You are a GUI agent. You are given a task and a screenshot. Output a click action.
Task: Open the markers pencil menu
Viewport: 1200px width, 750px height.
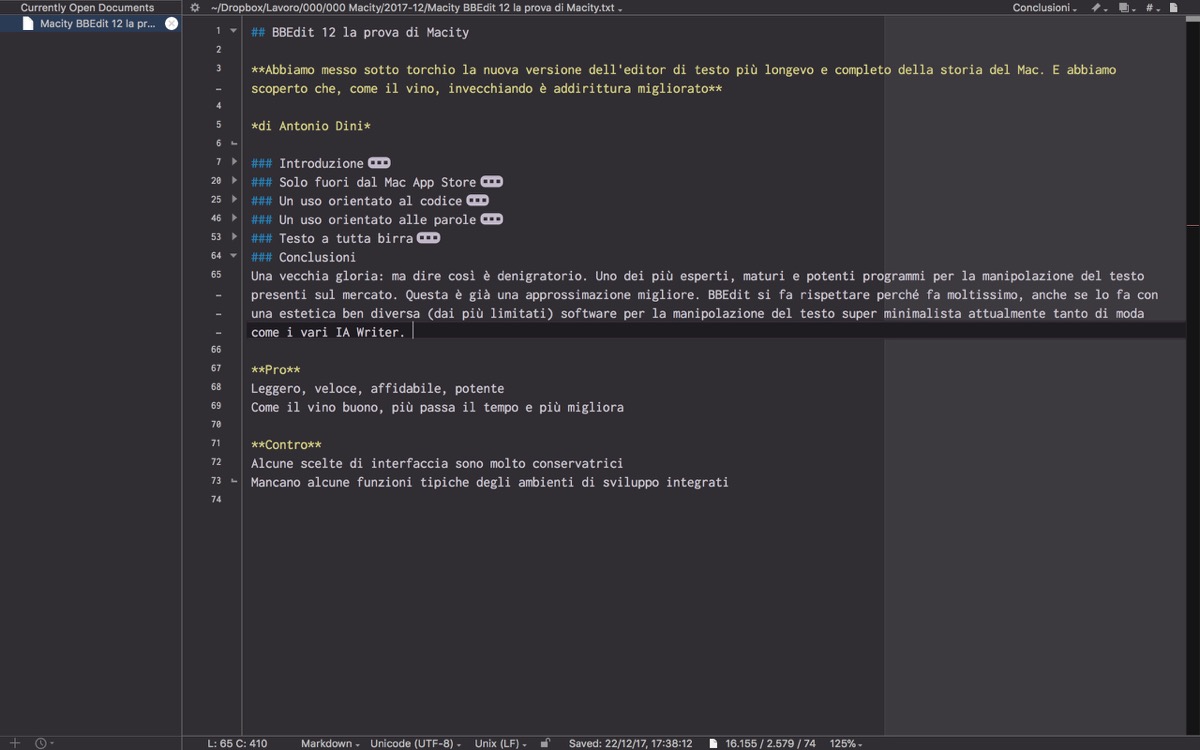pos(1098,7)
